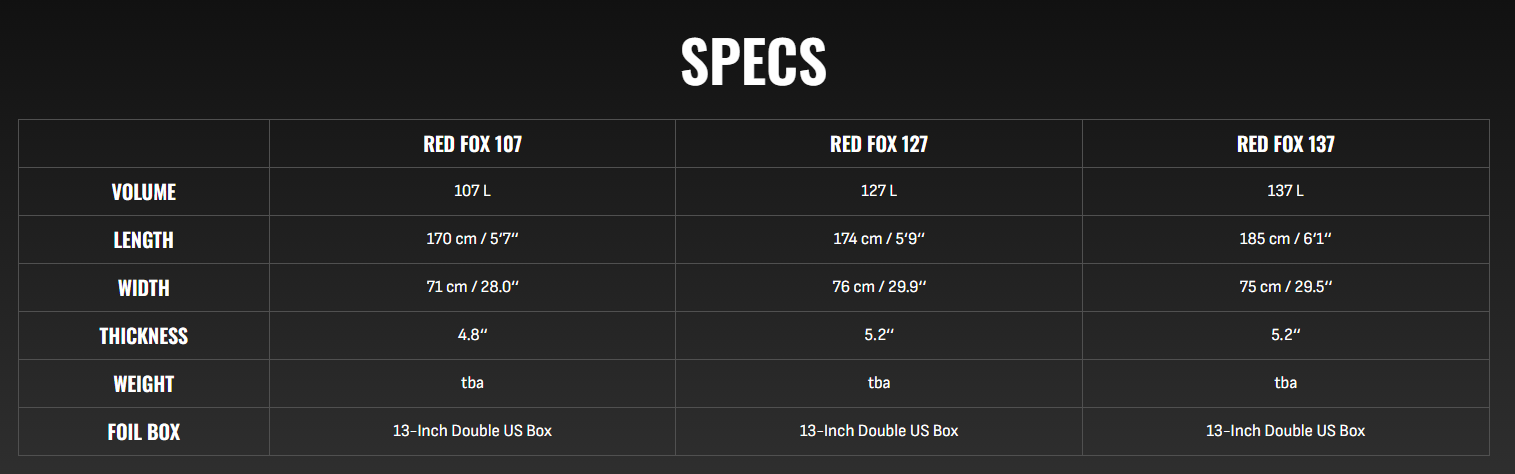Select the RED FOX 107 column header

click(472, 144)
